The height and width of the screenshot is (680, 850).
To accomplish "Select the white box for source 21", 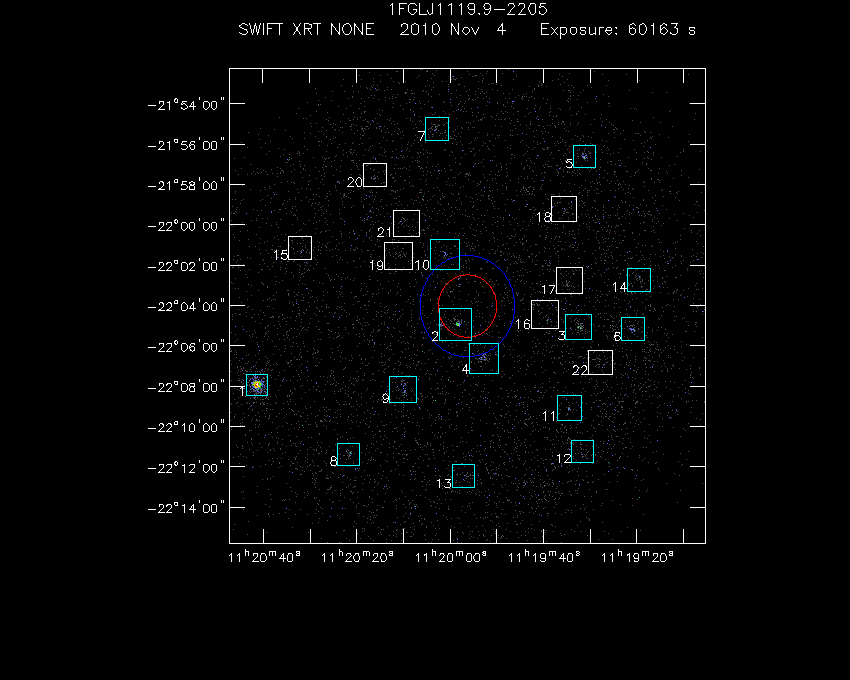I will point(407,223).
